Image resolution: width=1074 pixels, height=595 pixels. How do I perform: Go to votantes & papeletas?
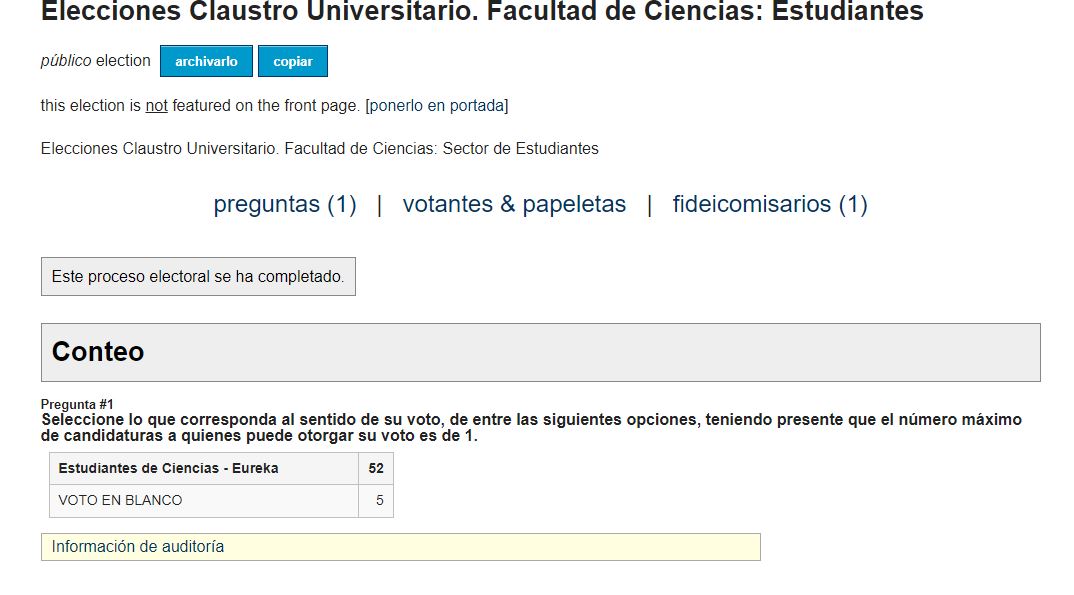click(x=514, y=204)
